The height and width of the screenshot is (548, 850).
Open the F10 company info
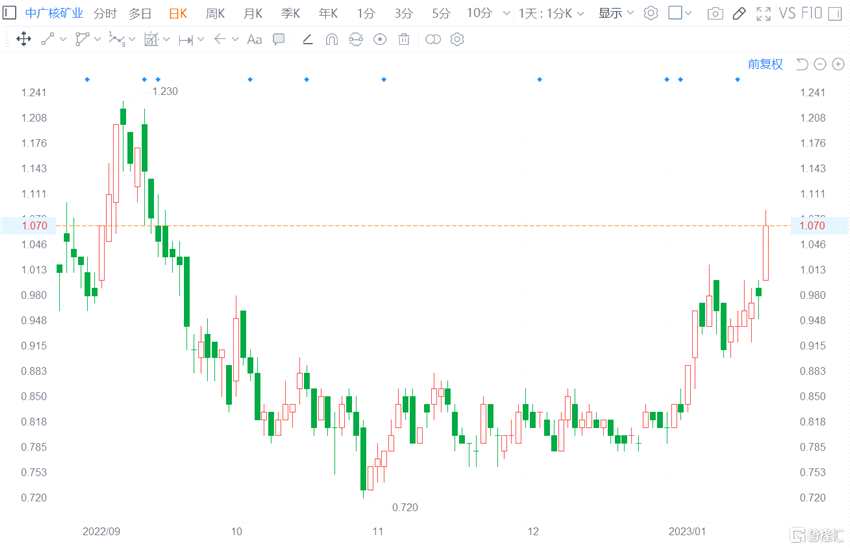pyautogui.click(x=811, y=13)
